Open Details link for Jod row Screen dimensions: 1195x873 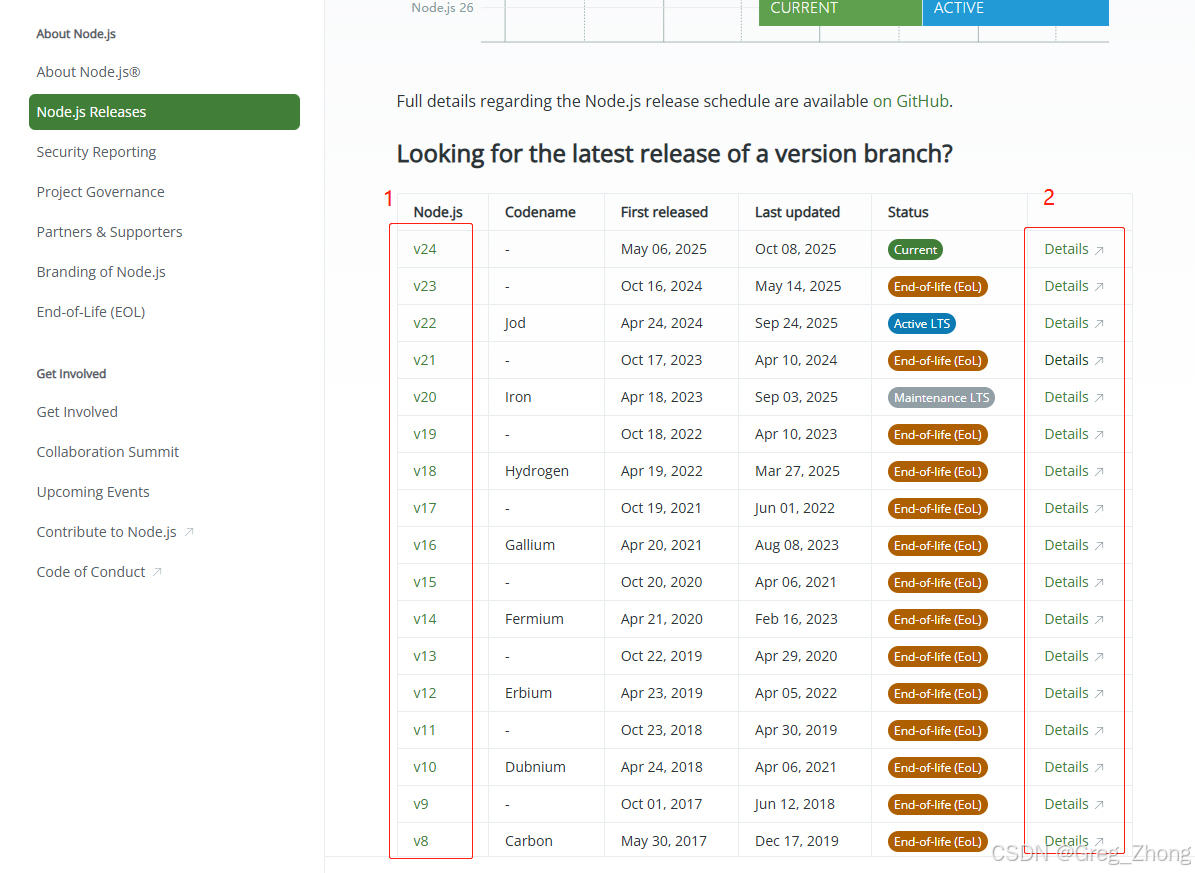tap(1074, 323)
